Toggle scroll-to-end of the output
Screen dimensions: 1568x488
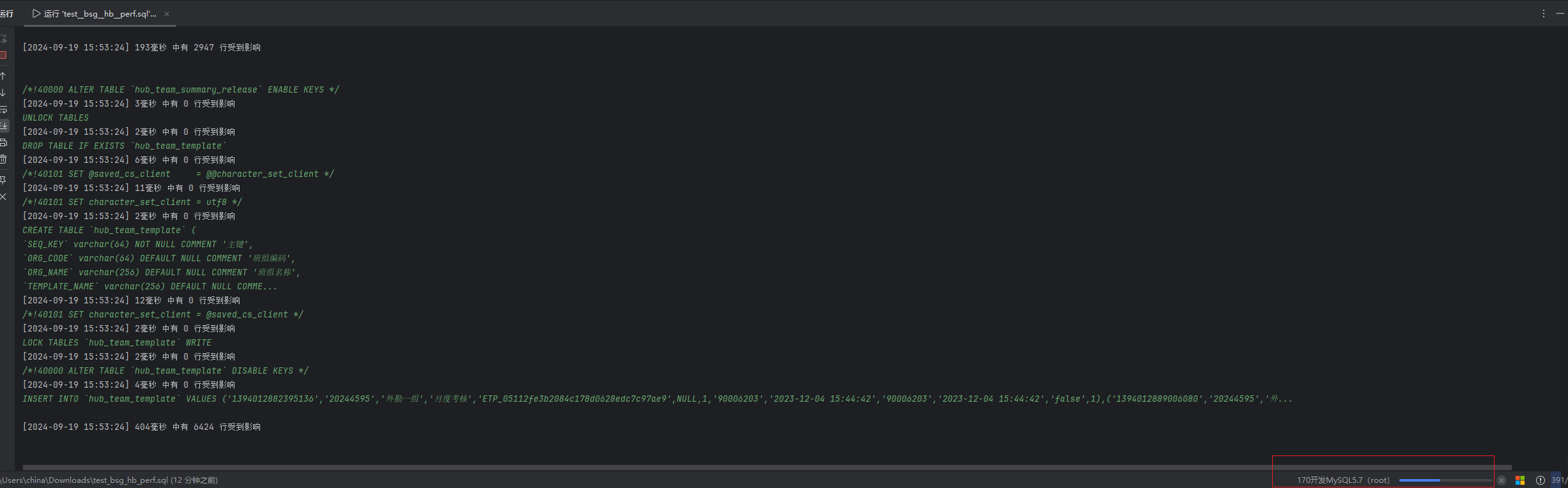(3, 126)
